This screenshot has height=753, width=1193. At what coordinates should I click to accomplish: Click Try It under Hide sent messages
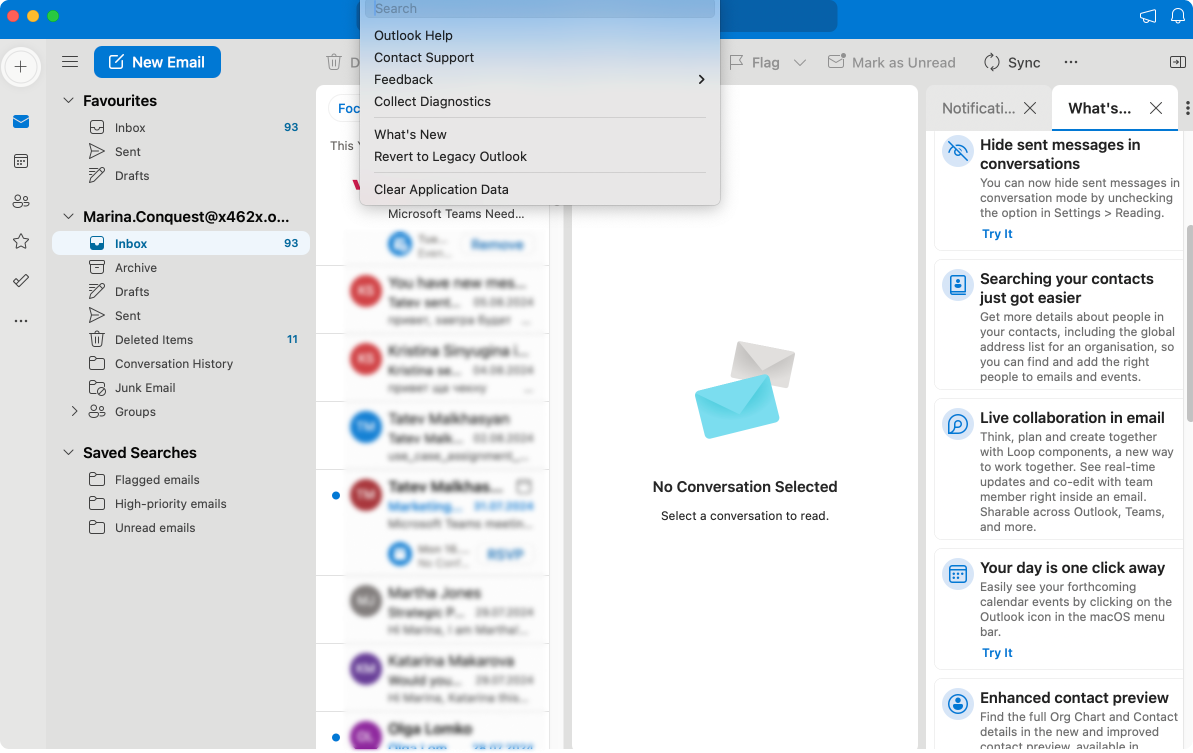[997, 234]
